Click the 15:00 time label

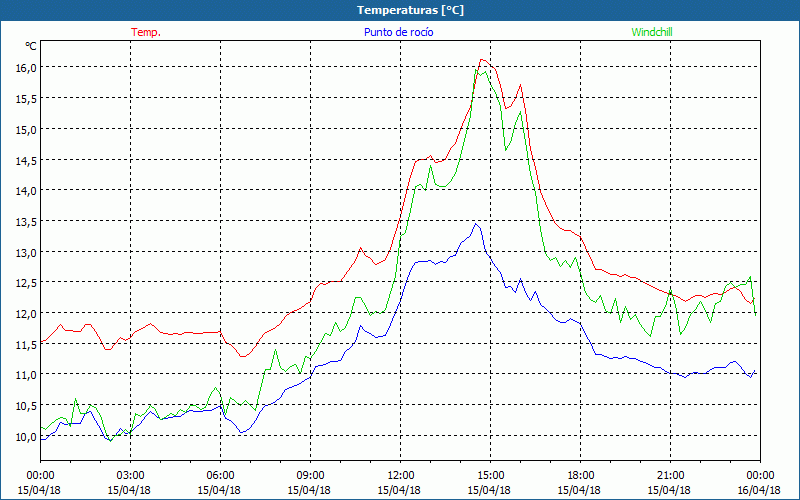490,475
